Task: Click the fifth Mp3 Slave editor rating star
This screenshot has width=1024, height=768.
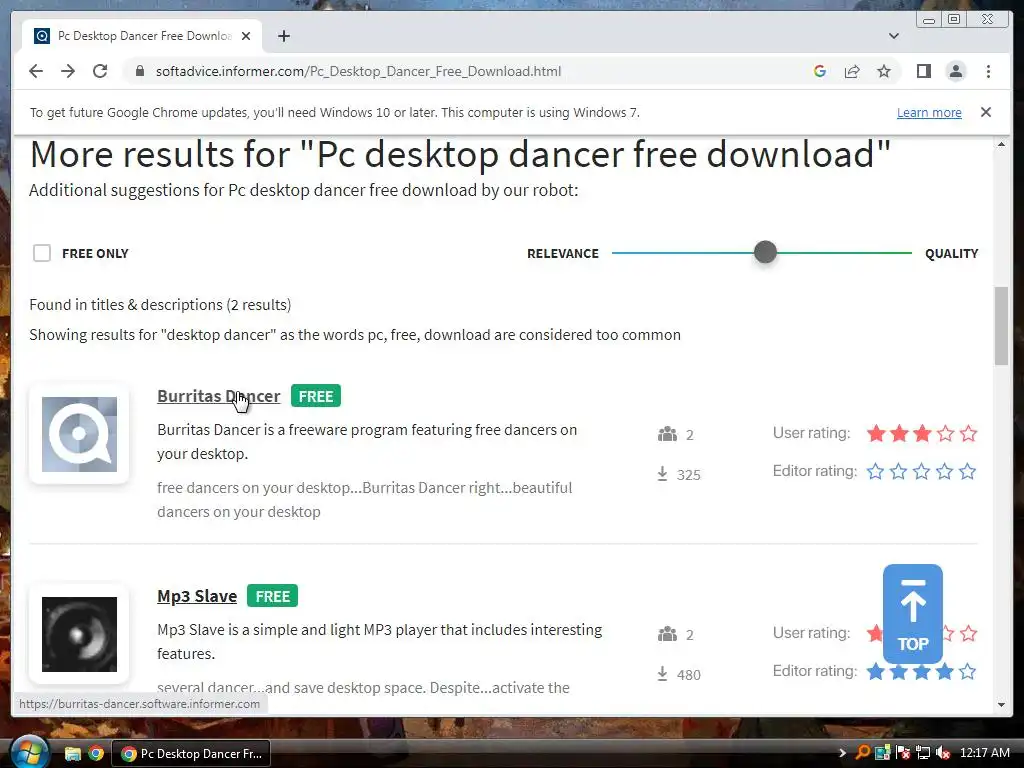Action: click(967, 671)
